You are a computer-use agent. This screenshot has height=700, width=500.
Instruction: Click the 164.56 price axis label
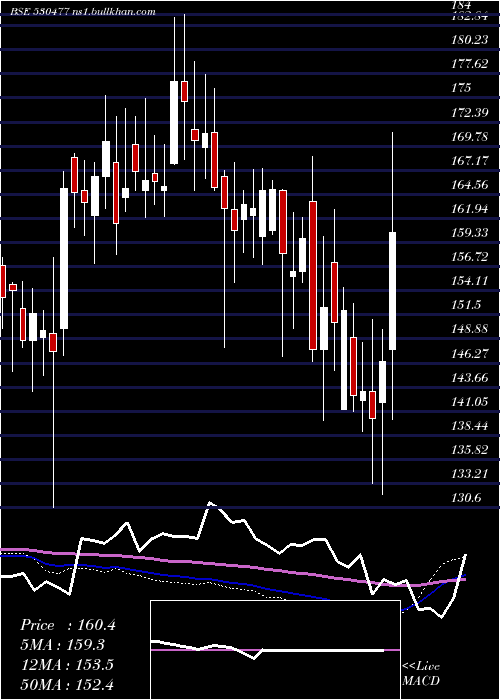pyautogui.click(x=469, y=185)
